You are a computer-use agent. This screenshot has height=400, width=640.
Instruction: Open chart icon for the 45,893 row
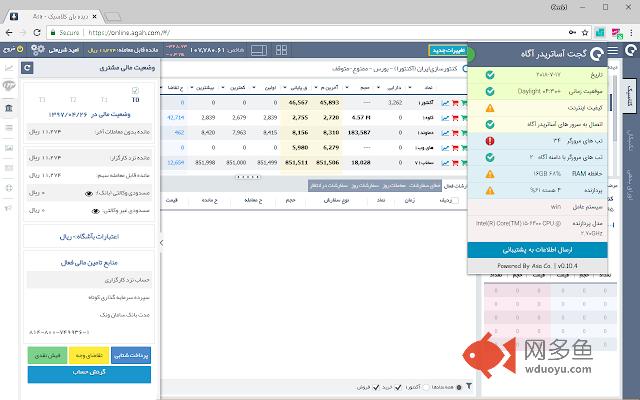pyautogui.click(x=445, y=103)
